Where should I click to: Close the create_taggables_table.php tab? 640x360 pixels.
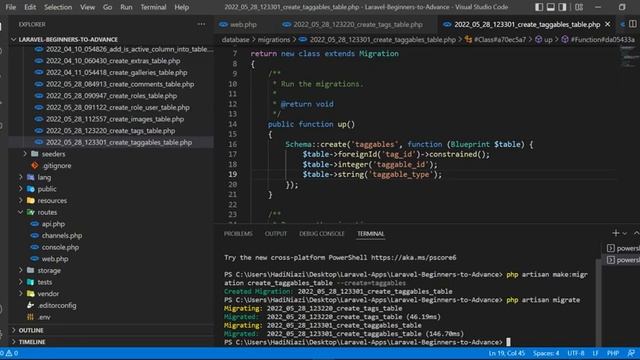point(607,24)
